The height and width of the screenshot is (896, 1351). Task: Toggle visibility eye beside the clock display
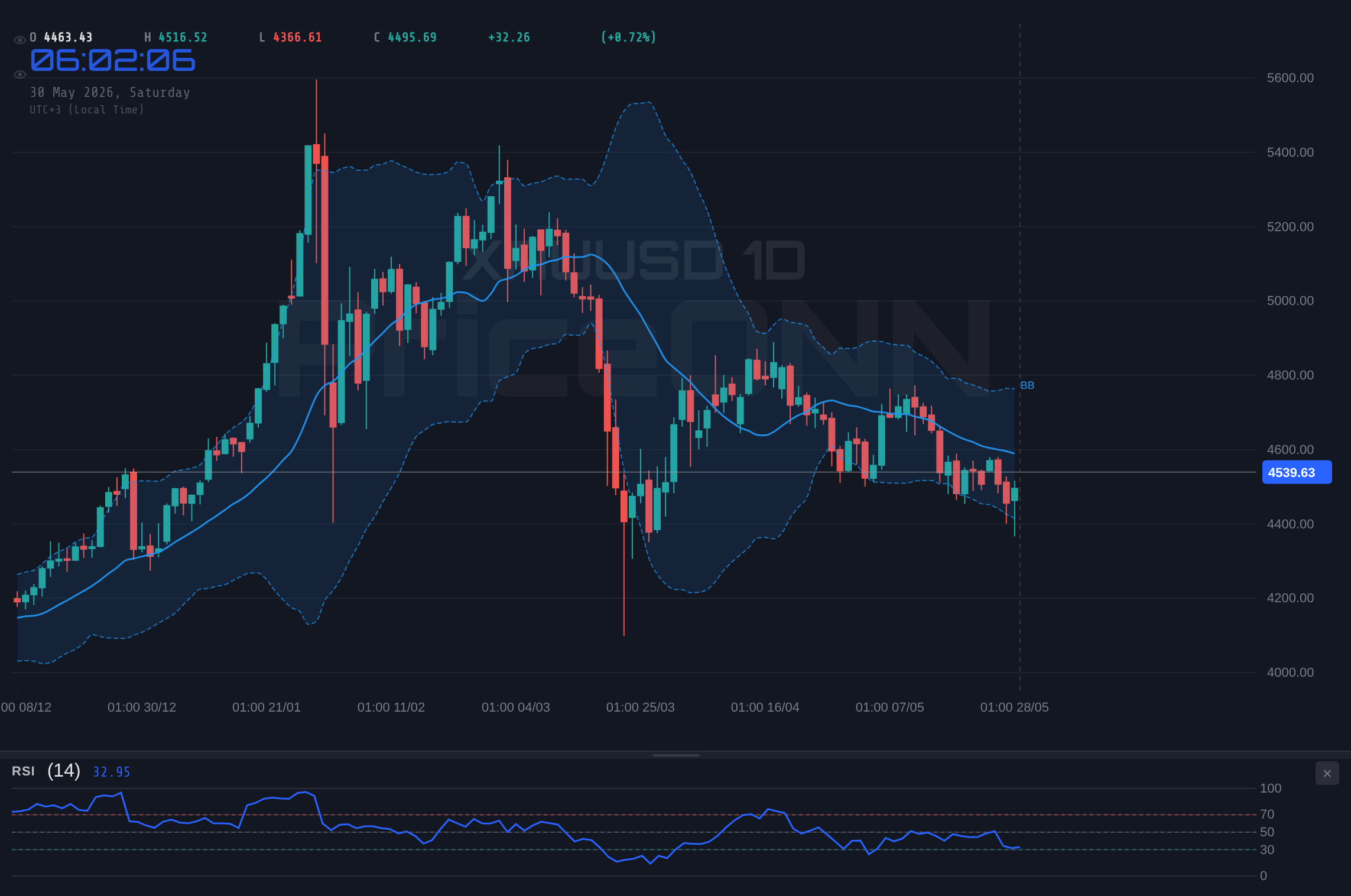(x=20, y=74)
